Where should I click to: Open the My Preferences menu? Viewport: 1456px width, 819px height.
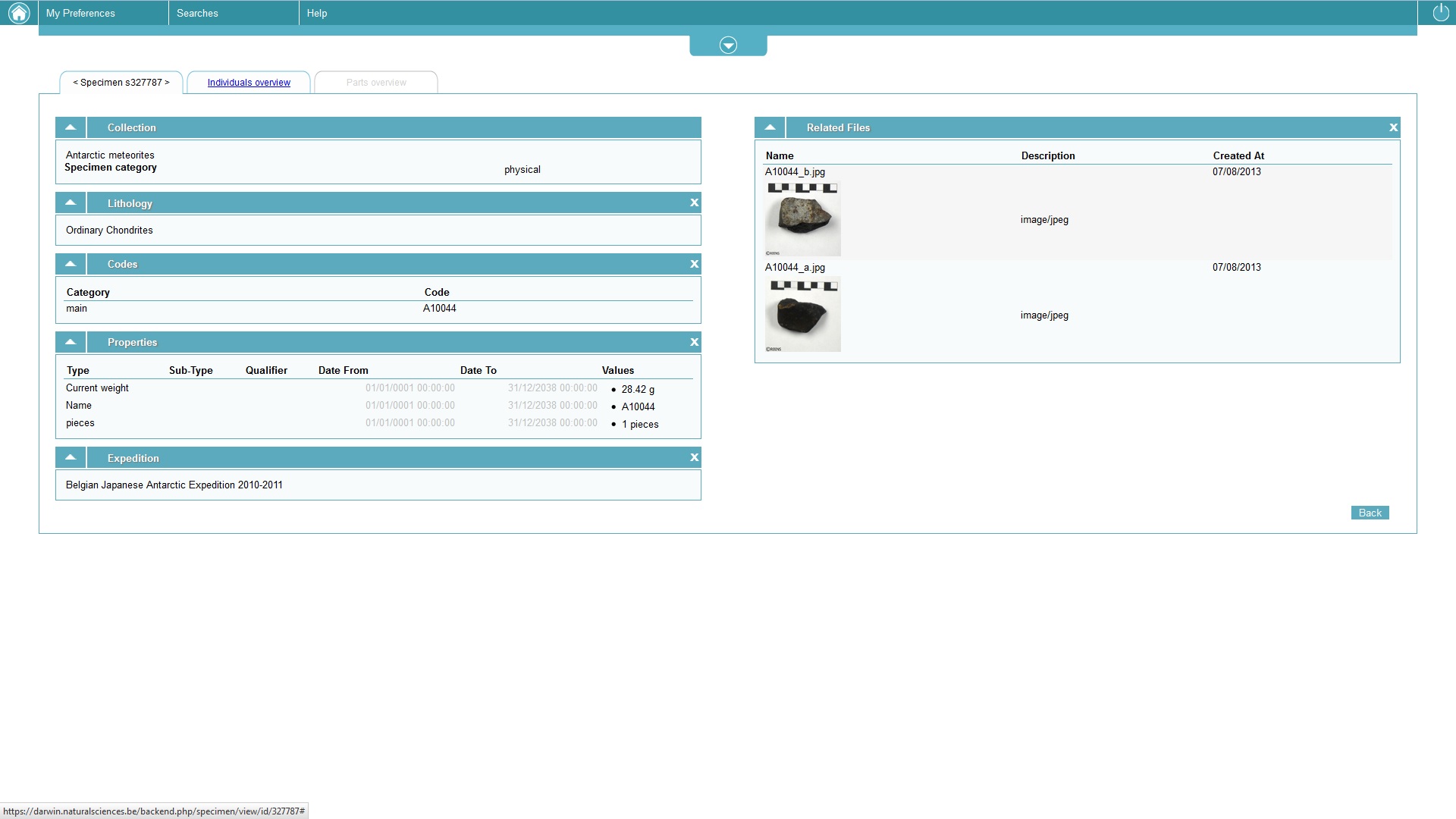pos(80,13)
